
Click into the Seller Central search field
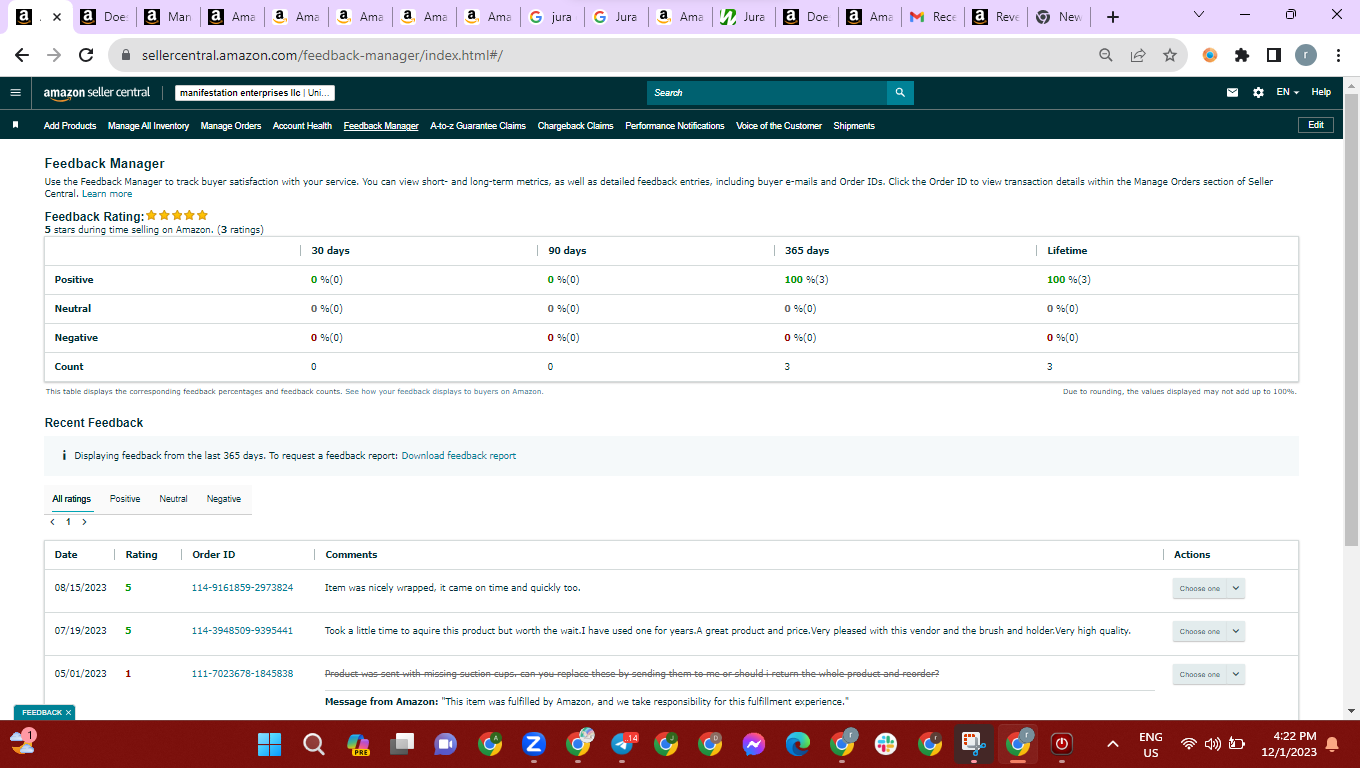coord(767,93)
